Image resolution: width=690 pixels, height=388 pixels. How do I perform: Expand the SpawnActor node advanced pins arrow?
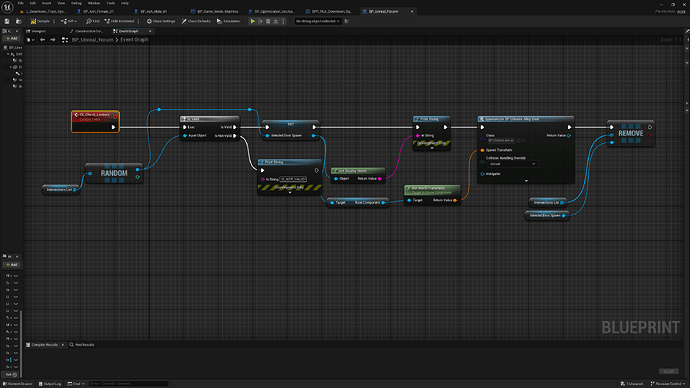[526, 181]
